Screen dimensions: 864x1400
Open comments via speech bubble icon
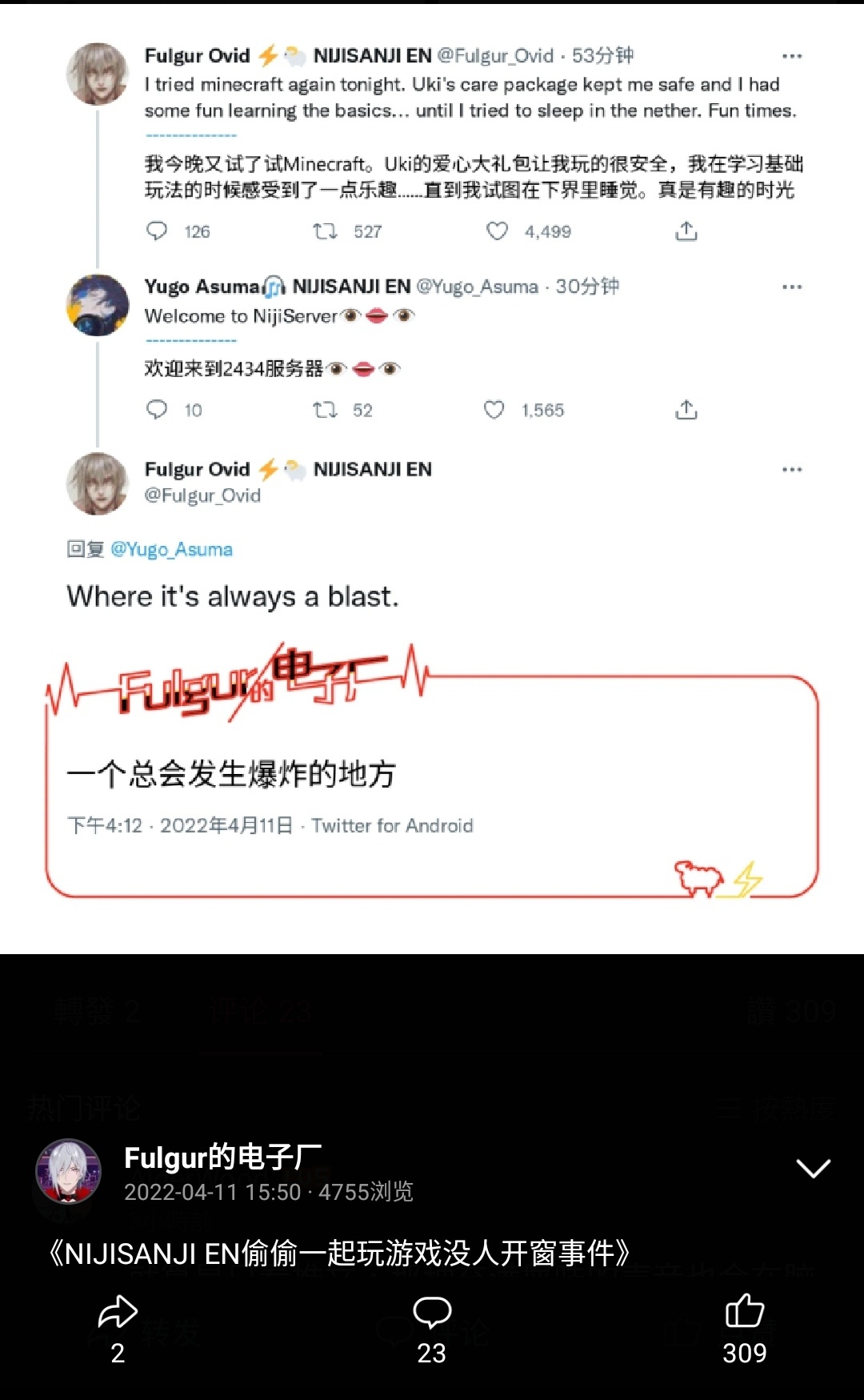[x=432, y=1313]
